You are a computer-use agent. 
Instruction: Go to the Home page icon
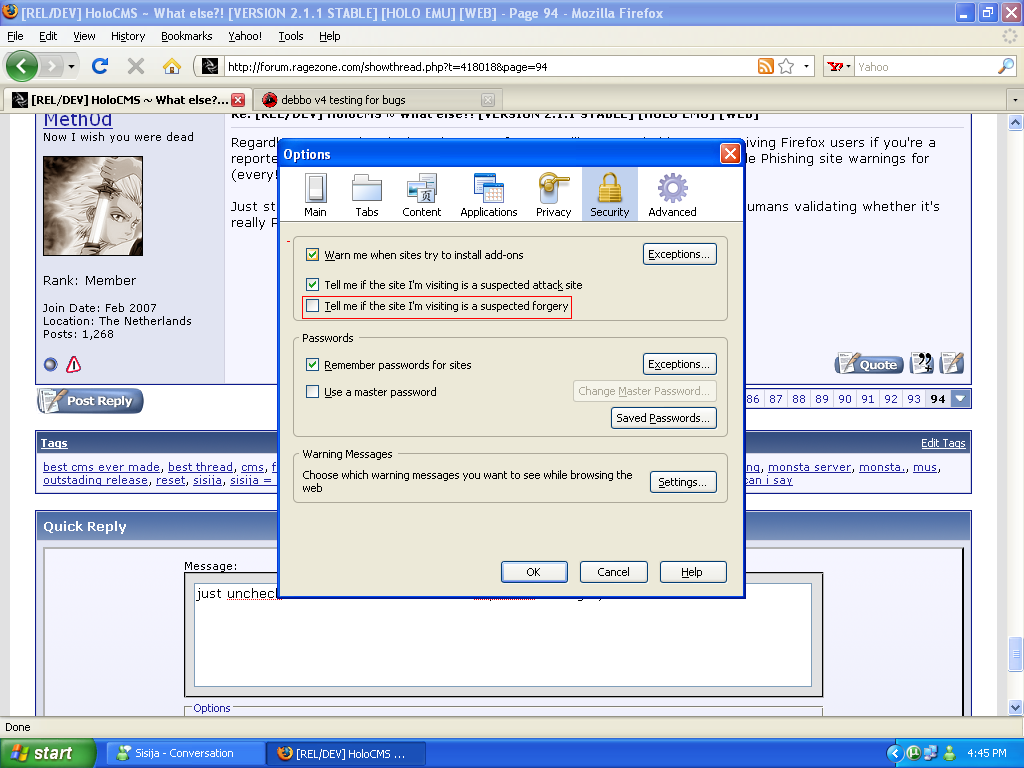(x=172, y=66)
